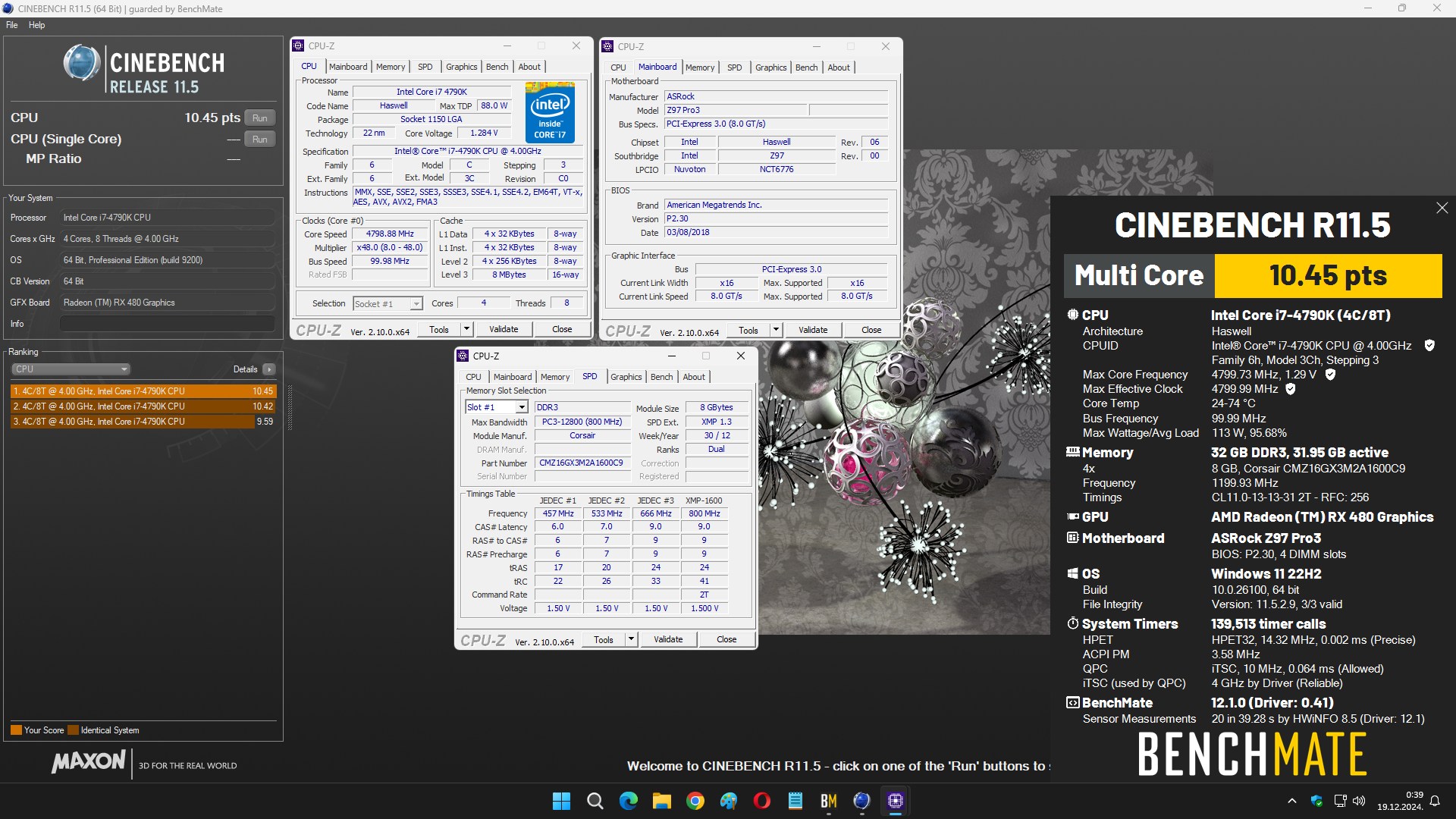Switch to Memory tab in first CPU-Z window
The height and width of the screenshot is (819, 1456).
[x=391, y=67]
